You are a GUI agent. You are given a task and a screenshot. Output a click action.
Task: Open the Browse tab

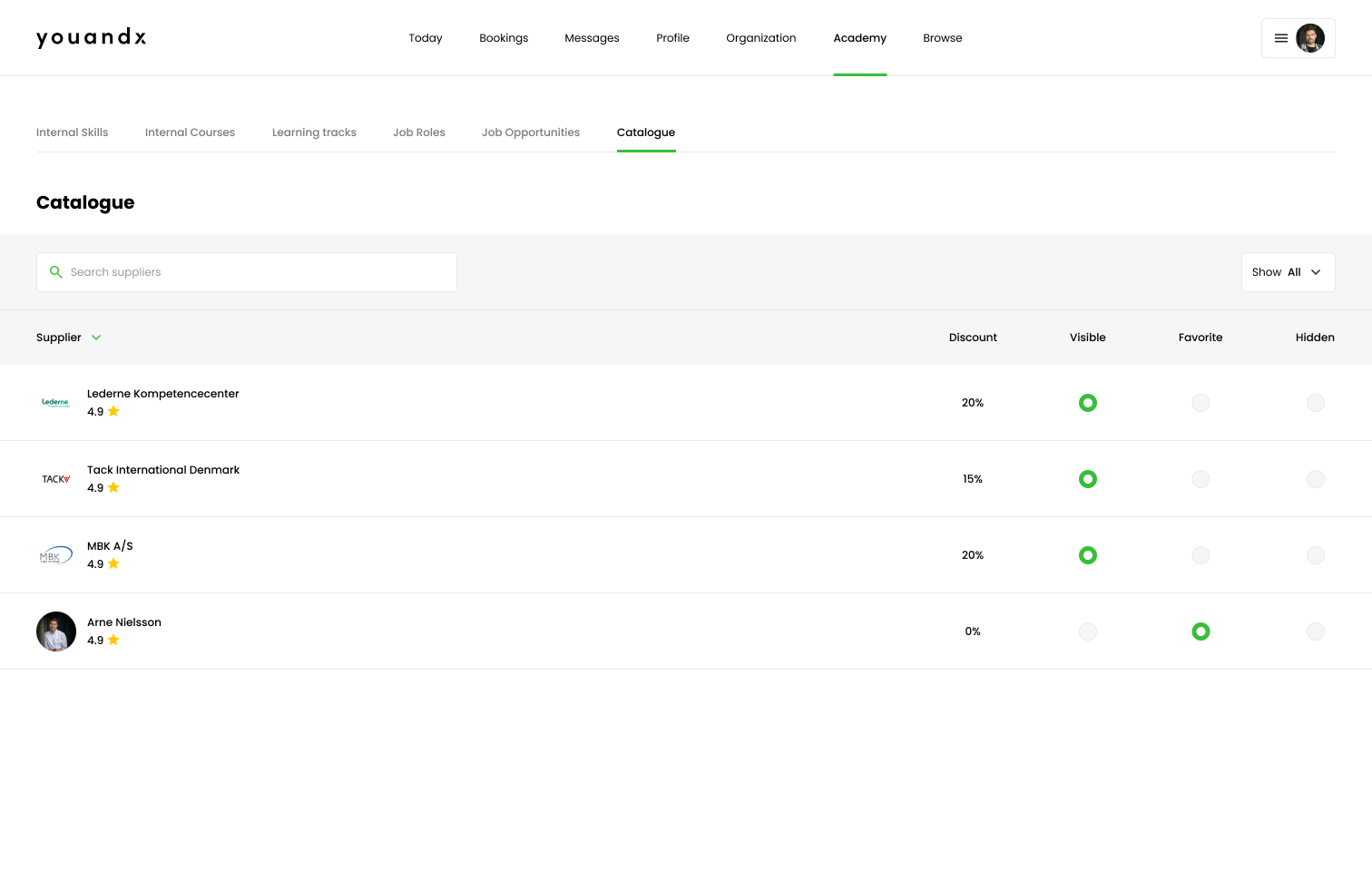click(943, 38)
